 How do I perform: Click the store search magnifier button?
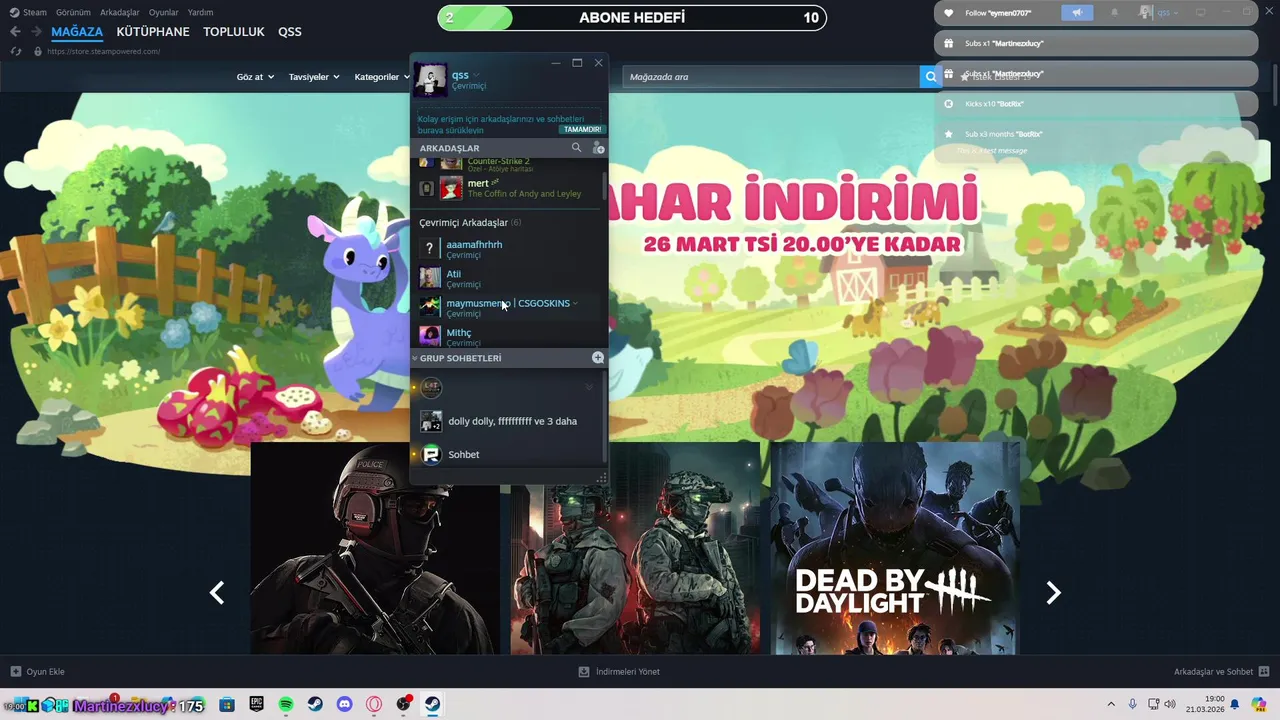(931, 77)
